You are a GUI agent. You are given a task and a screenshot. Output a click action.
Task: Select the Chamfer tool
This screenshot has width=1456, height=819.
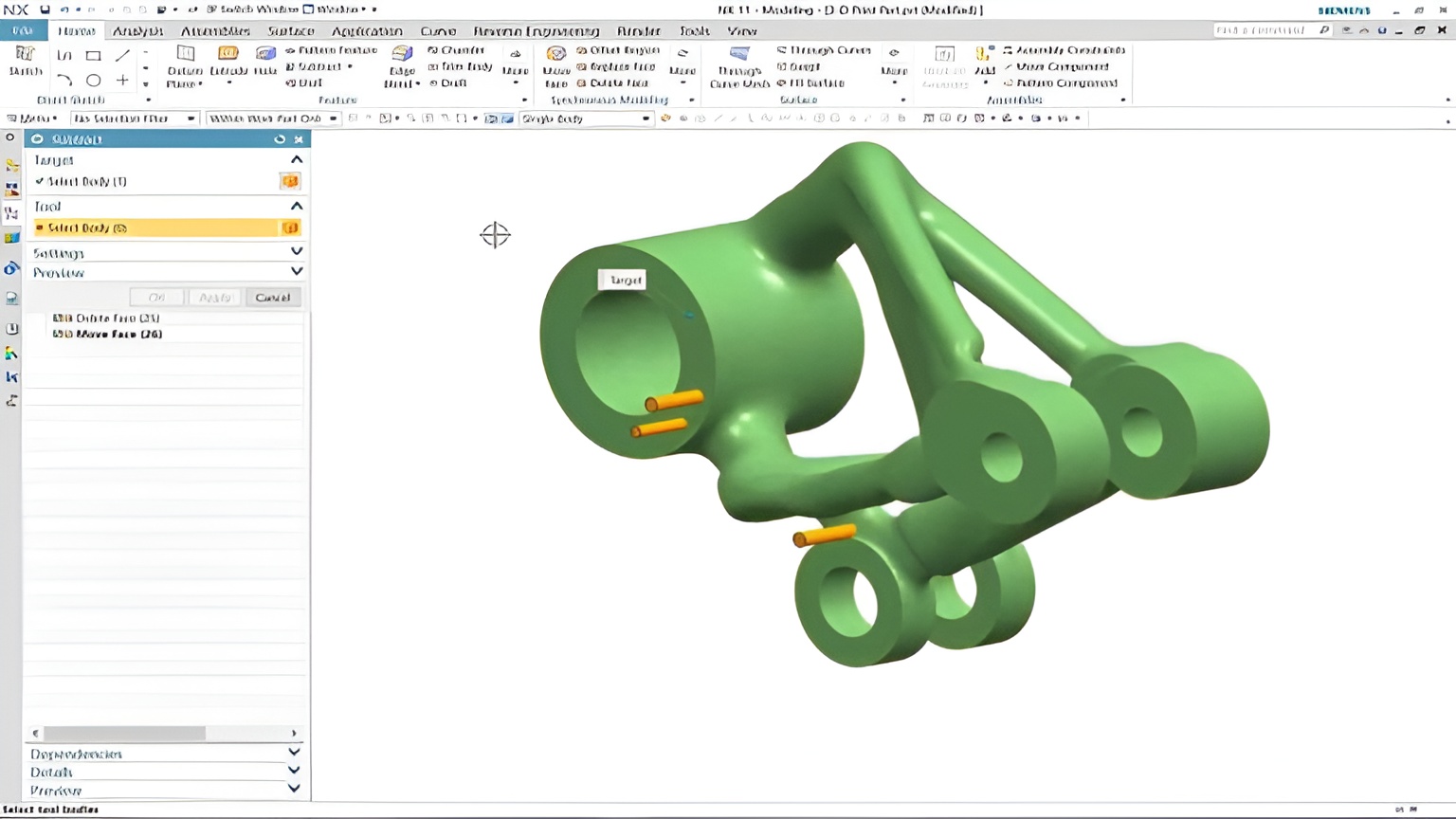(x=455, y=50)
